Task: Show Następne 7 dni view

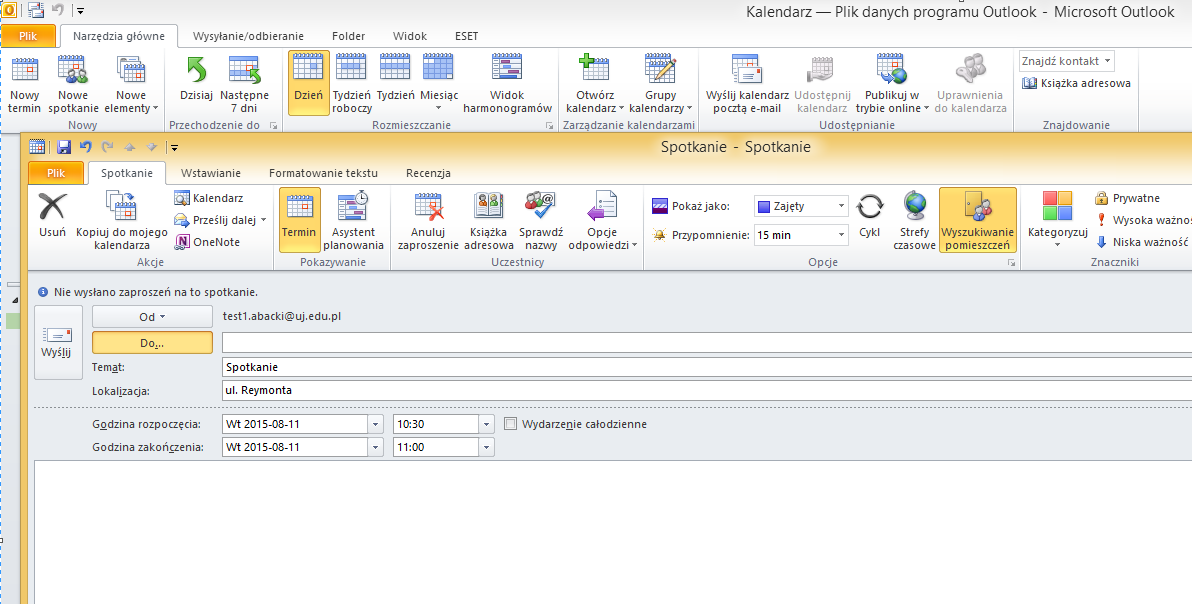Action: (x=244, y=84)
